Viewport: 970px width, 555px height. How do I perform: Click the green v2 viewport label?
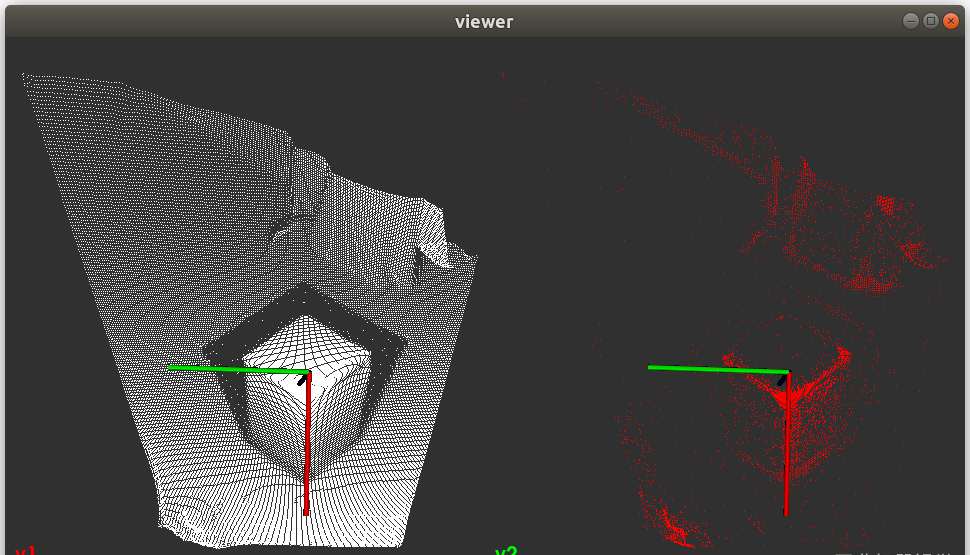[x=506, y=550]
